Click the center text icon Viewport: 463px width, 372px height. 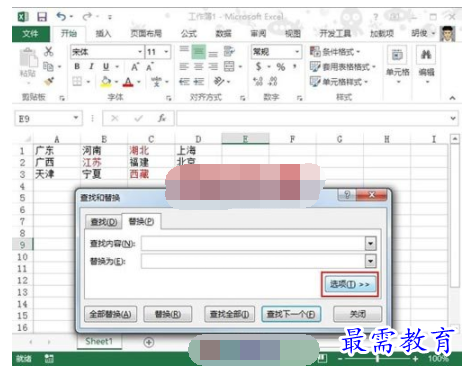199,67
